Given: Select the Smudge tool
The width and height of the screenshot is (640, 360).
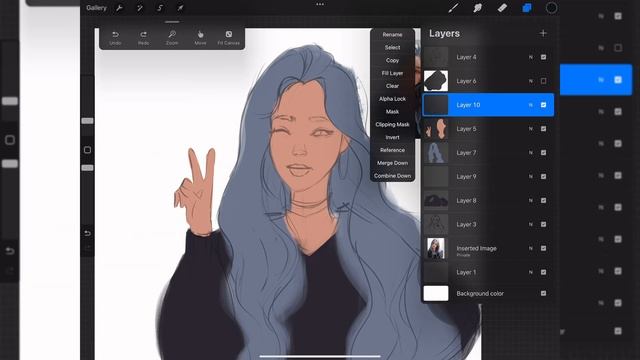Looking at the screenshot, I should (478, 8).
